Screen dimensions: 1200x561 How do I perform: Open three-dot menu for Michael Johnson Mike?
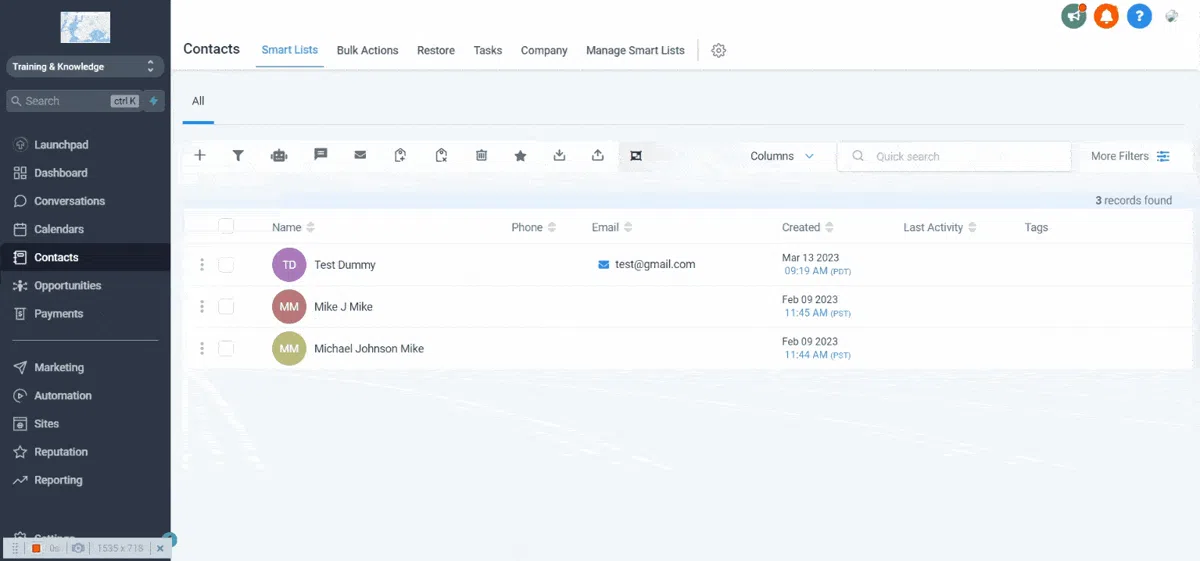point(202,349)
